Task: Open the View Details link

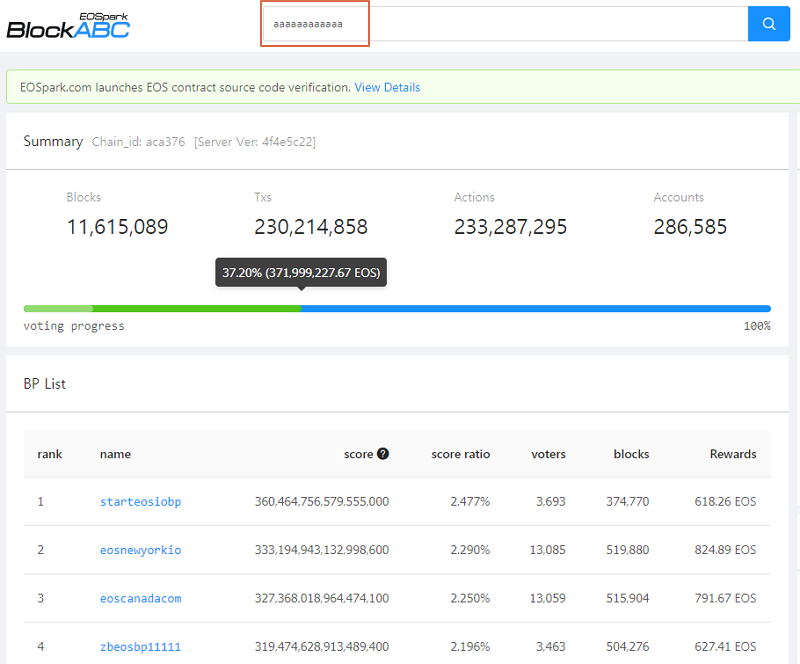Action: (387, 88)
